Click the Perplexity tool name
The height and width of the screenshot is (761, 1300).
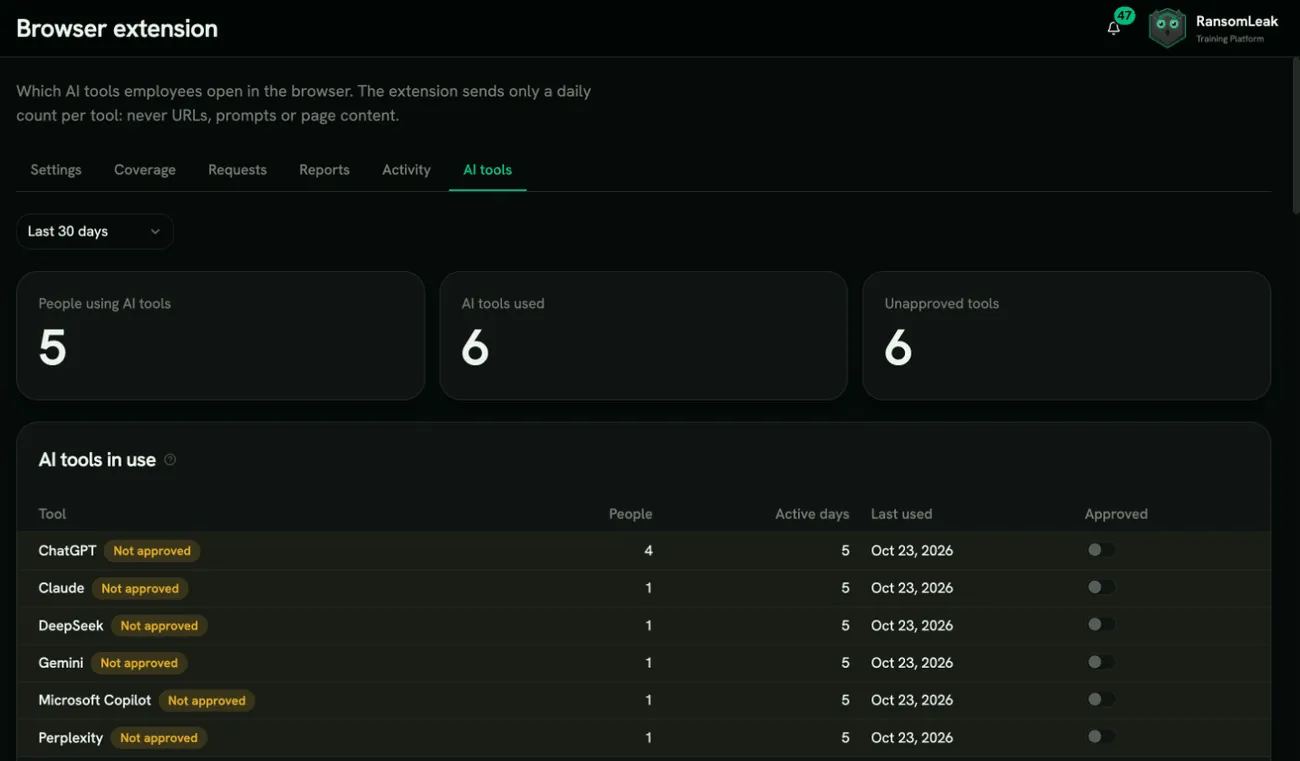click(70, 738)
